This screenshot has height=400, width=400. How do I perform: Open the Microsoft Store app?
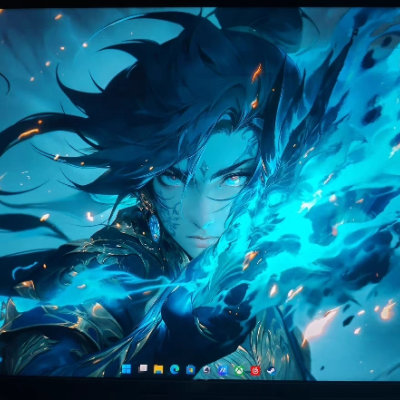(190, 370)
